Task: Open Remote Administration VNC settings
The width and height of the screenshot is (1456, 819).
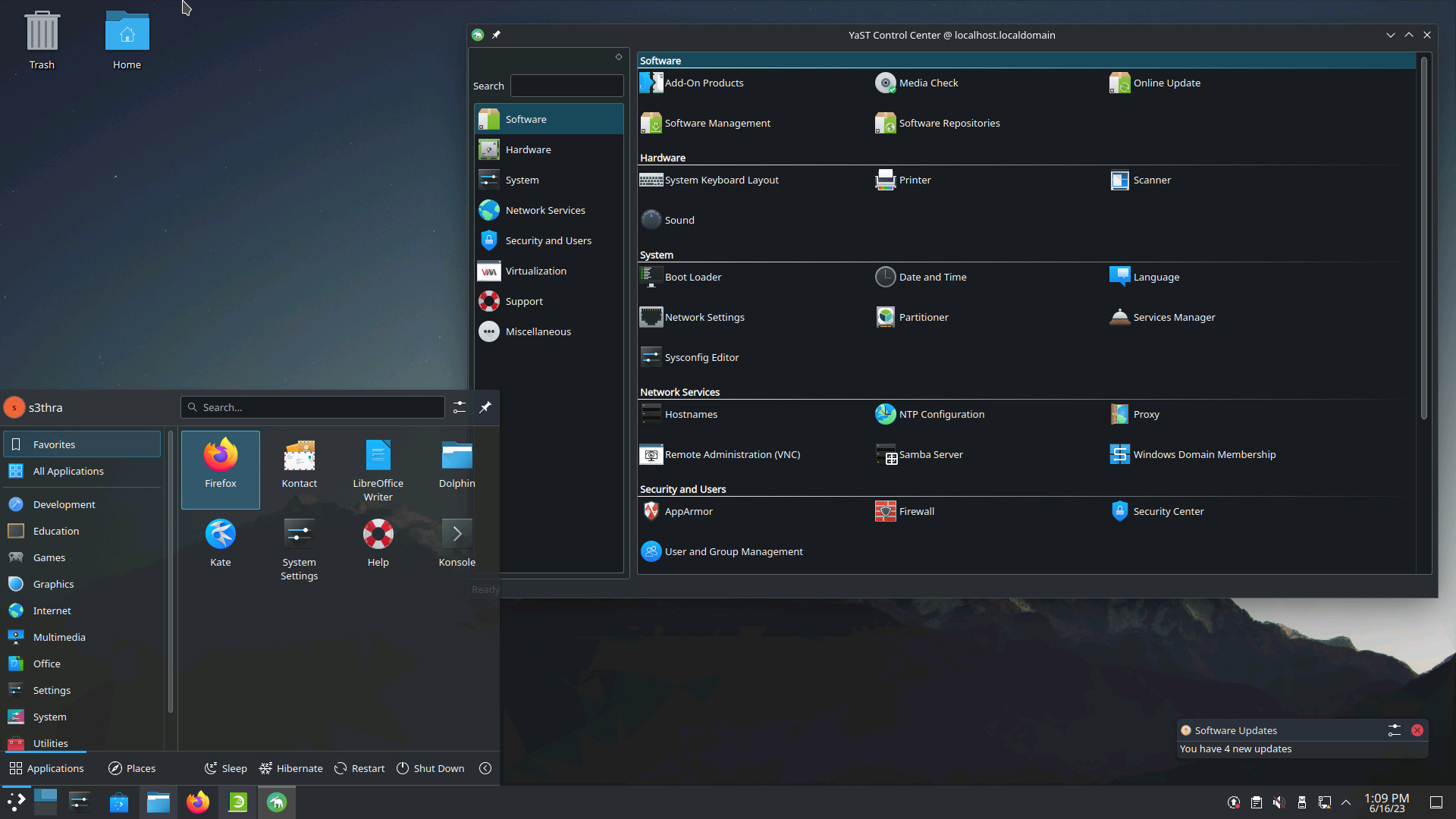Action: pos(733,454)
